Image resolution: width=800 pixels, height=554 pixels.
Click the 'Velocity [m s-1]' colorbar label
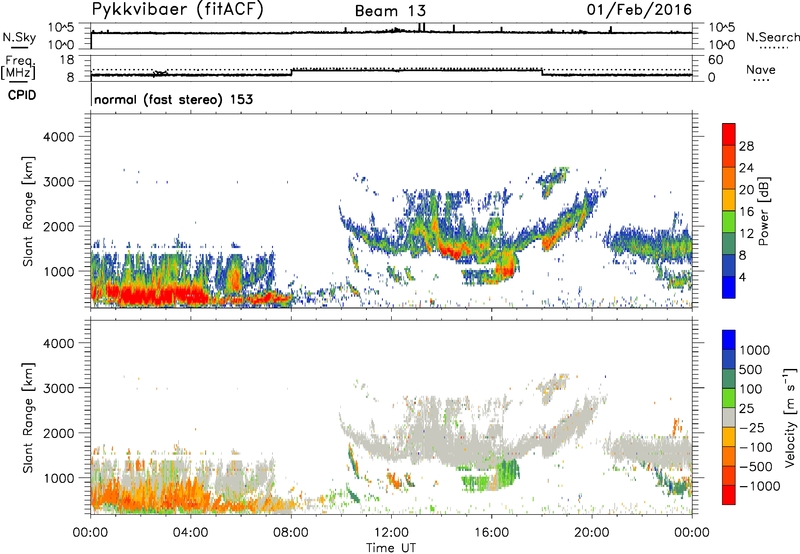[x=790, y=417]
